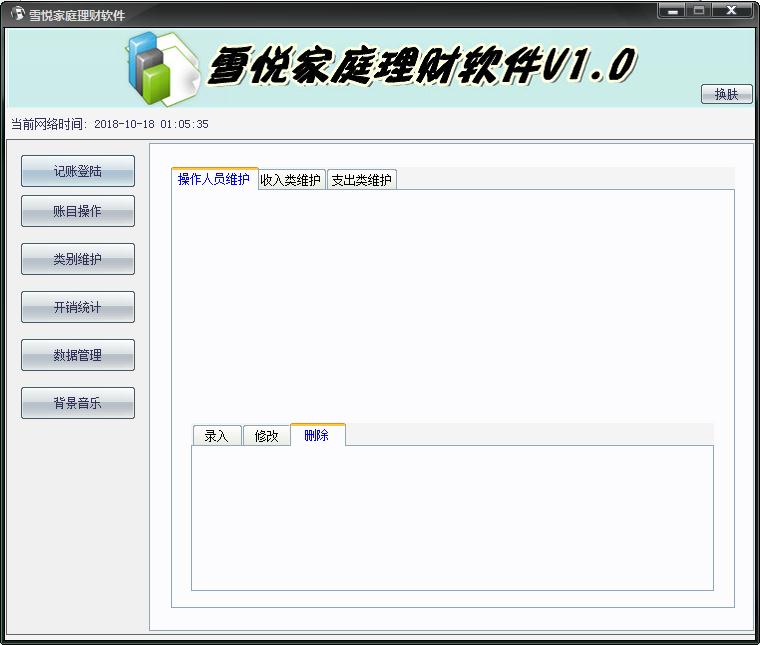The width and height of the screenshot is (760, 645).
Task: Switch to the 操作人员维护 tab
Action: tap(214, 179)
